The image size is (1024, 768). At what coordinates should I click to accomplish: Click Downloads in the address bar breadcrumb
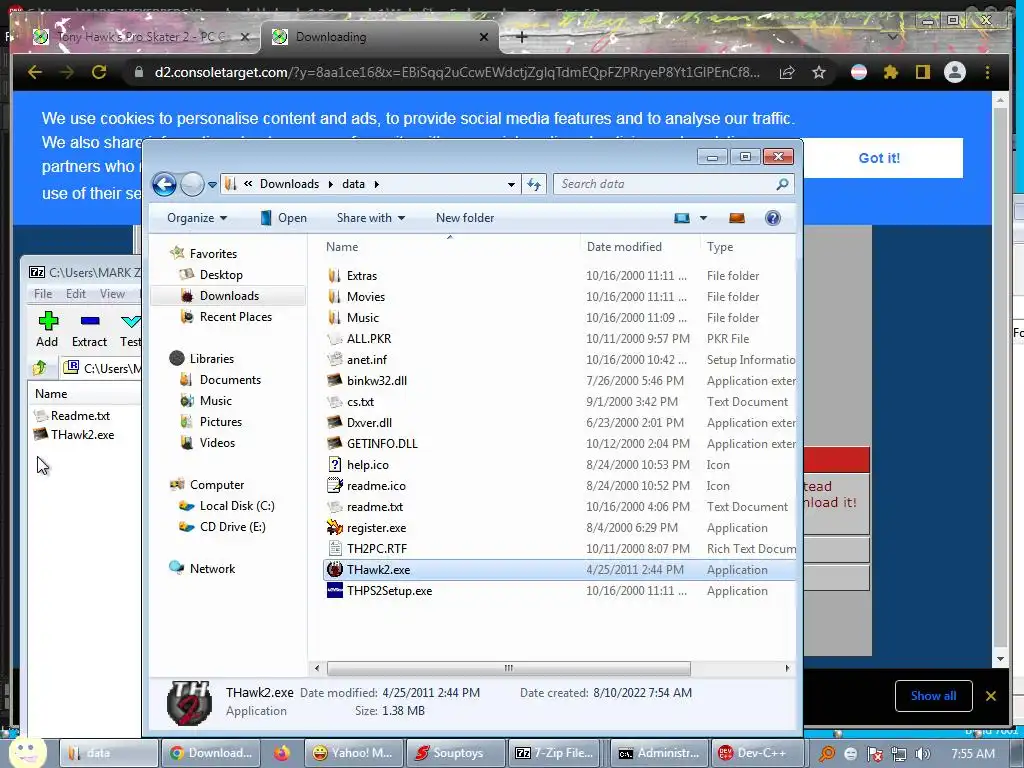[x=289, y=184]
